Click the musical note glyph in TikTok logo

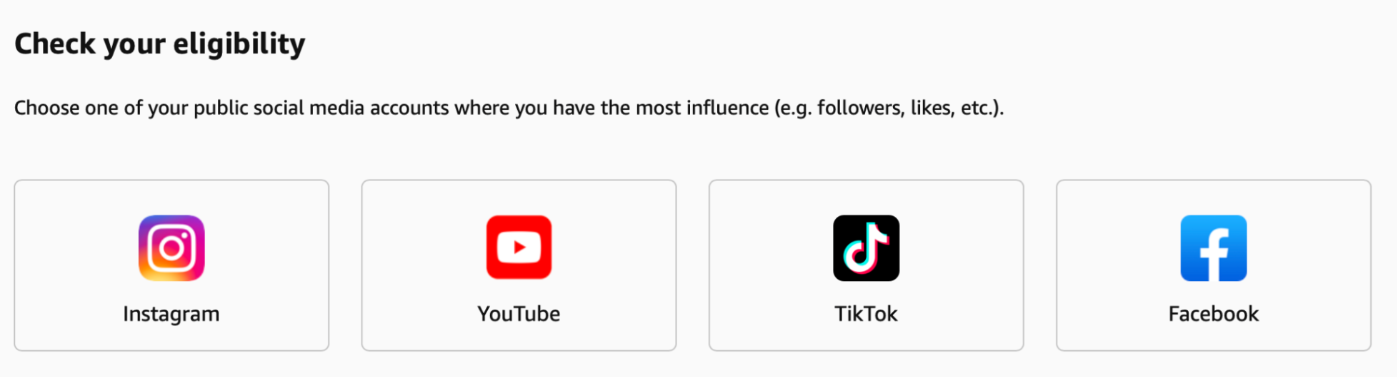coord(866,248)
